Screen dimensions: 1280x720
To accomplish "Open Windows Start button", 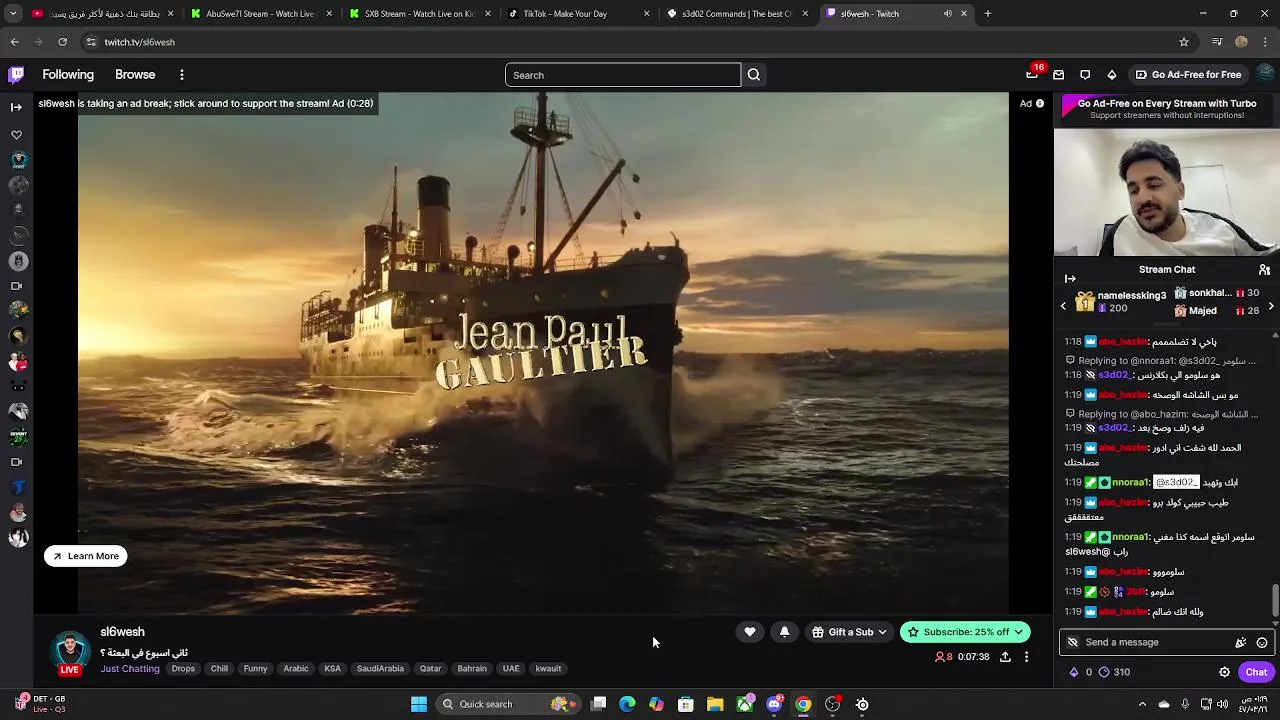I will (419, 704).
